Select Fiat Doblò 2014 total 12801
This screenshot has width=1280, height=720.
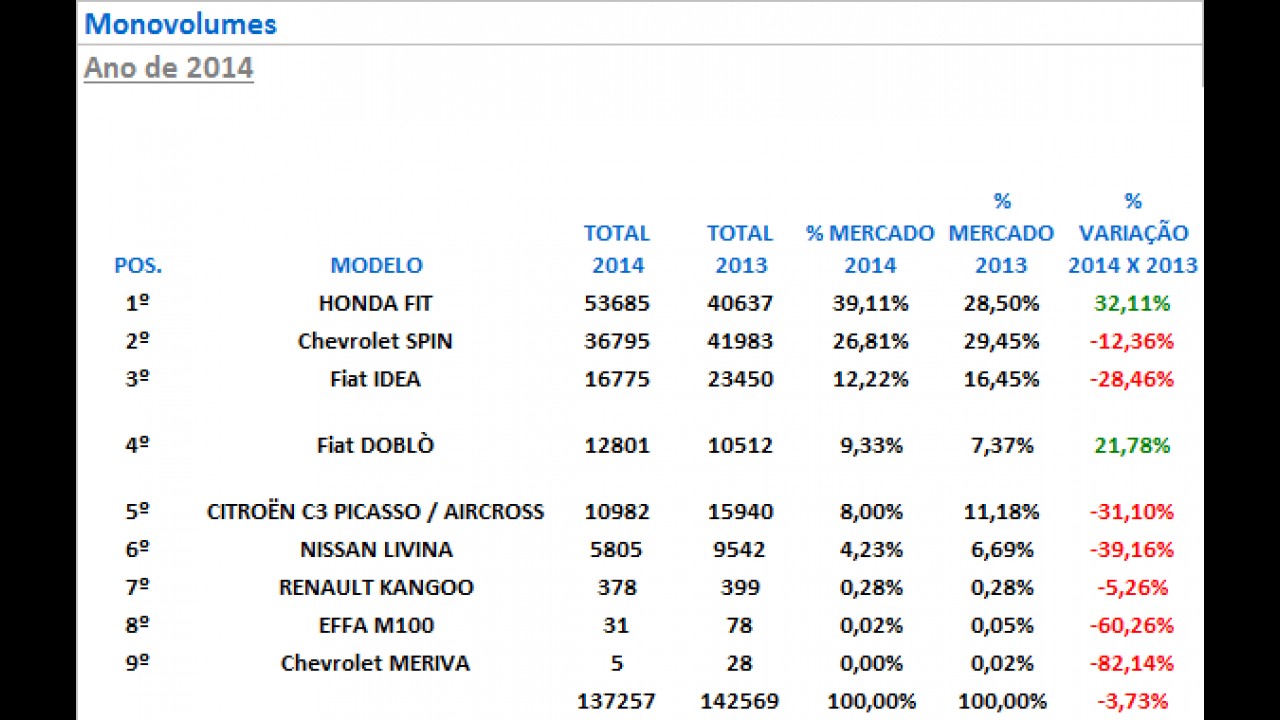tap(617, 445)
